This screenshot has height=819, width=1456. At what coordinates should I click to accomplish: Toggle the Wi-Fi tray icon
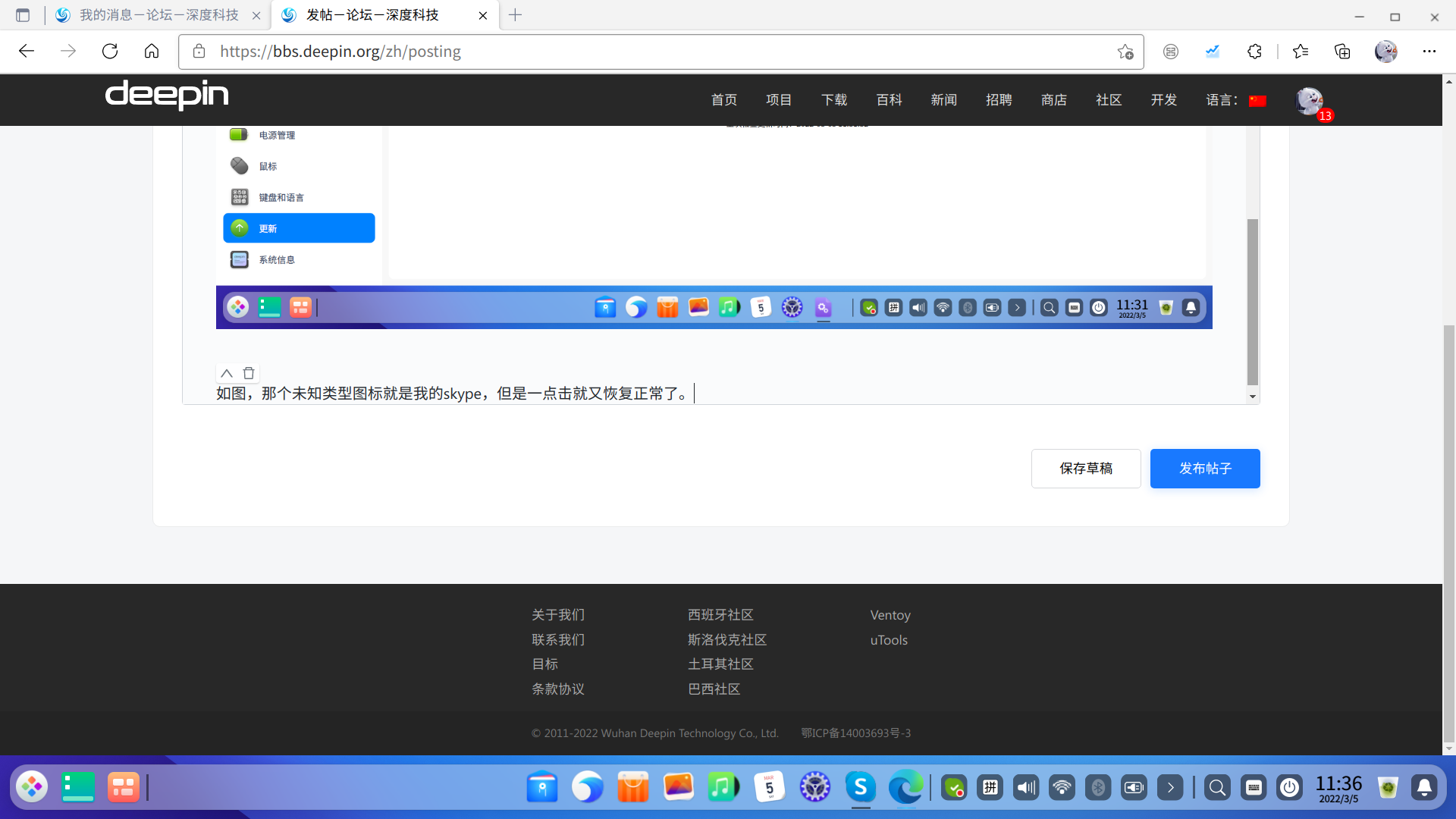point(1062,787)
